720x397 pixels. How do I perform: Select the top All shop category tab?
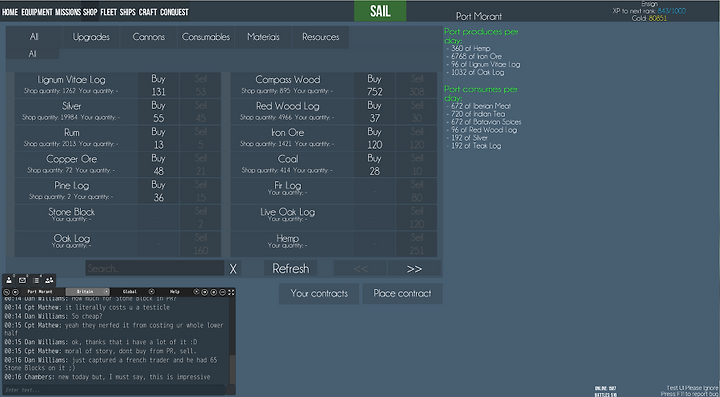coord(34,37)
